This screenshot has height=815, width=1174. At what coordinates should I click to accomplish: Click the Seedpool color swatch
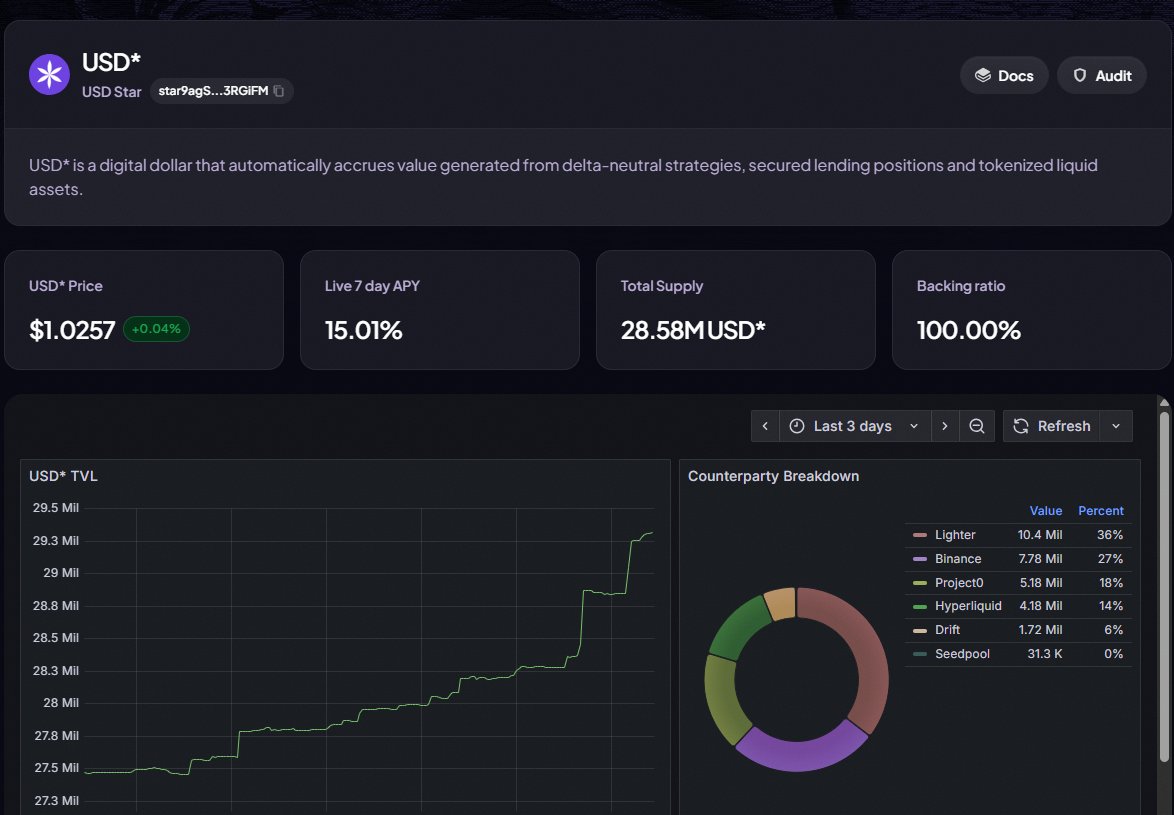[920, 654]
